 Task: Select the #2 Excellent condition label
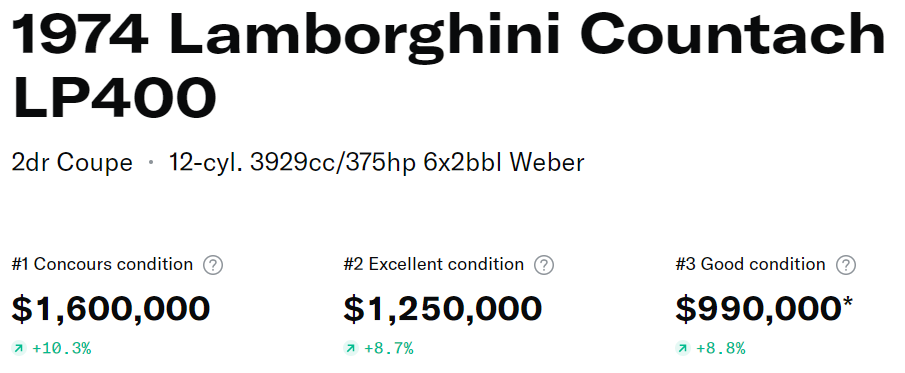[433, 264]
